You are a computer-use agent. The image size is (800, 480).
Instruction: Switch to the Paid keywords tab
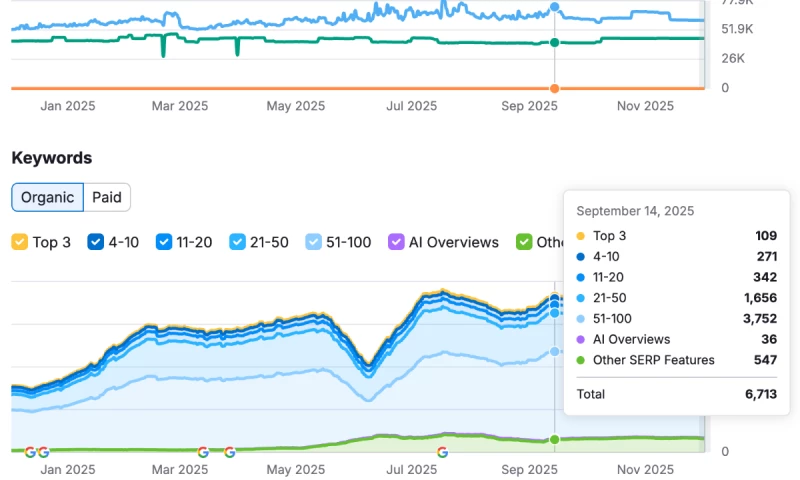click(107, 197)
